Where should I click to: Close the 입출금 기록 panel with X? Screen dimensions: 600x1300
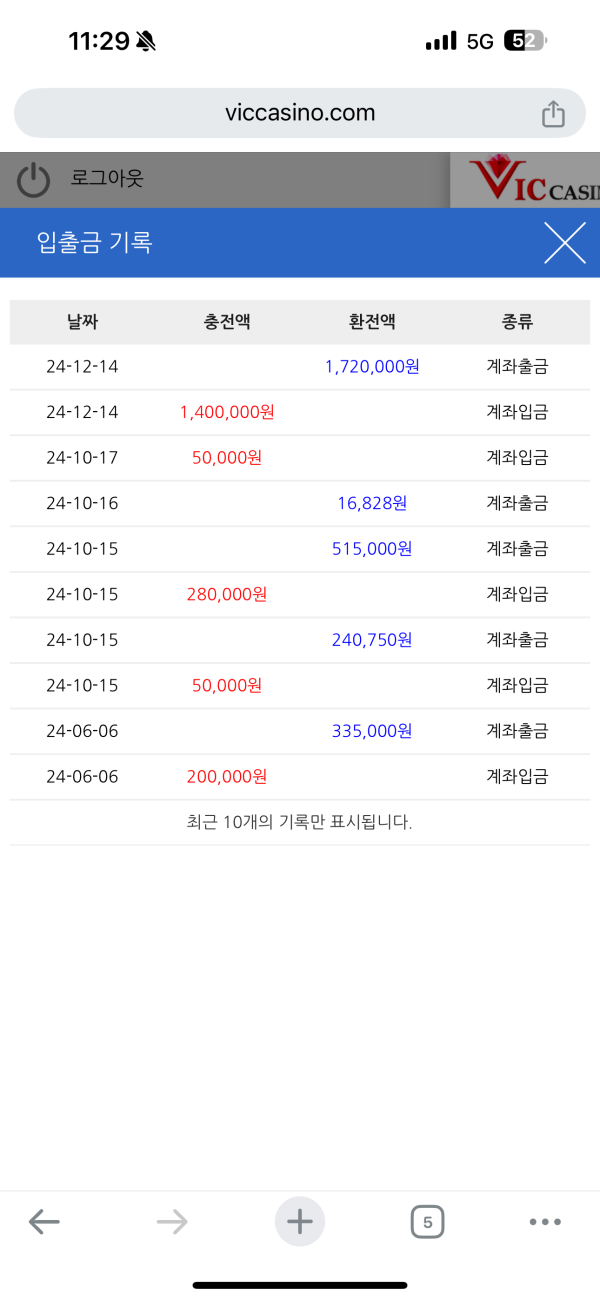(565, 243)
